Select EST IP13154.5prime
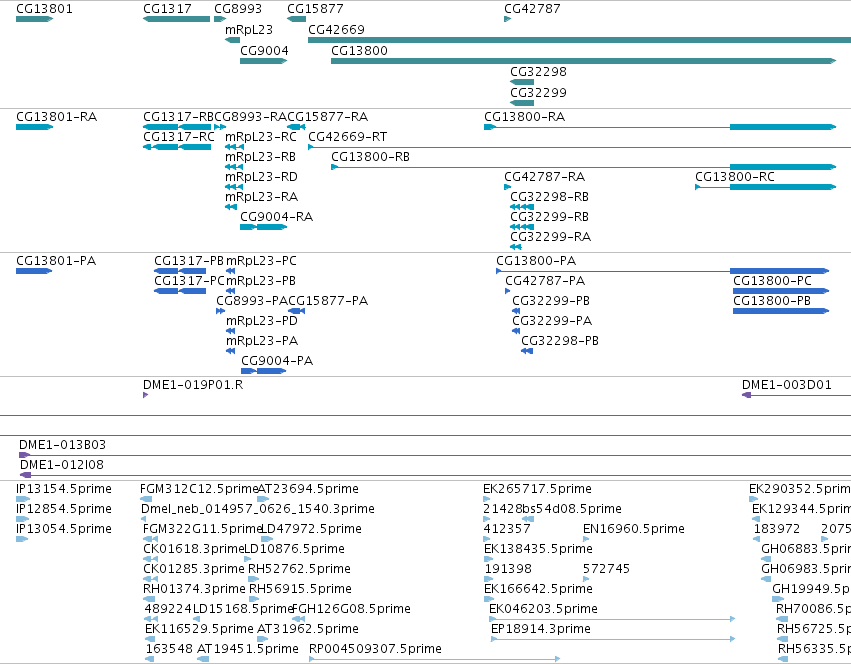Screen dimensions: 851x664 coord(63,489)
